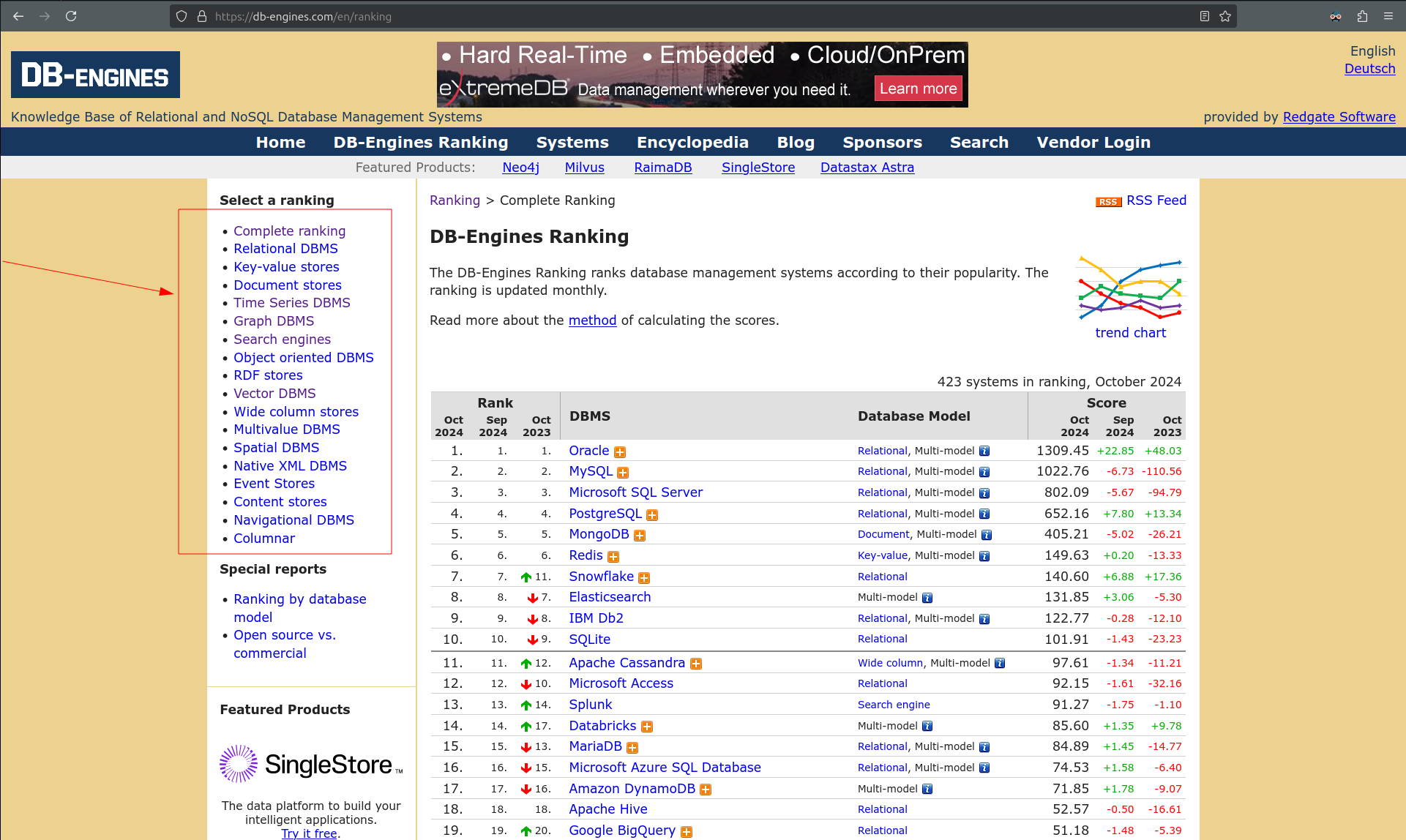The height and width of the screenshot is (840, 1406).
Task: Open the Milvus featured product link
Action: tap(584, 168)
